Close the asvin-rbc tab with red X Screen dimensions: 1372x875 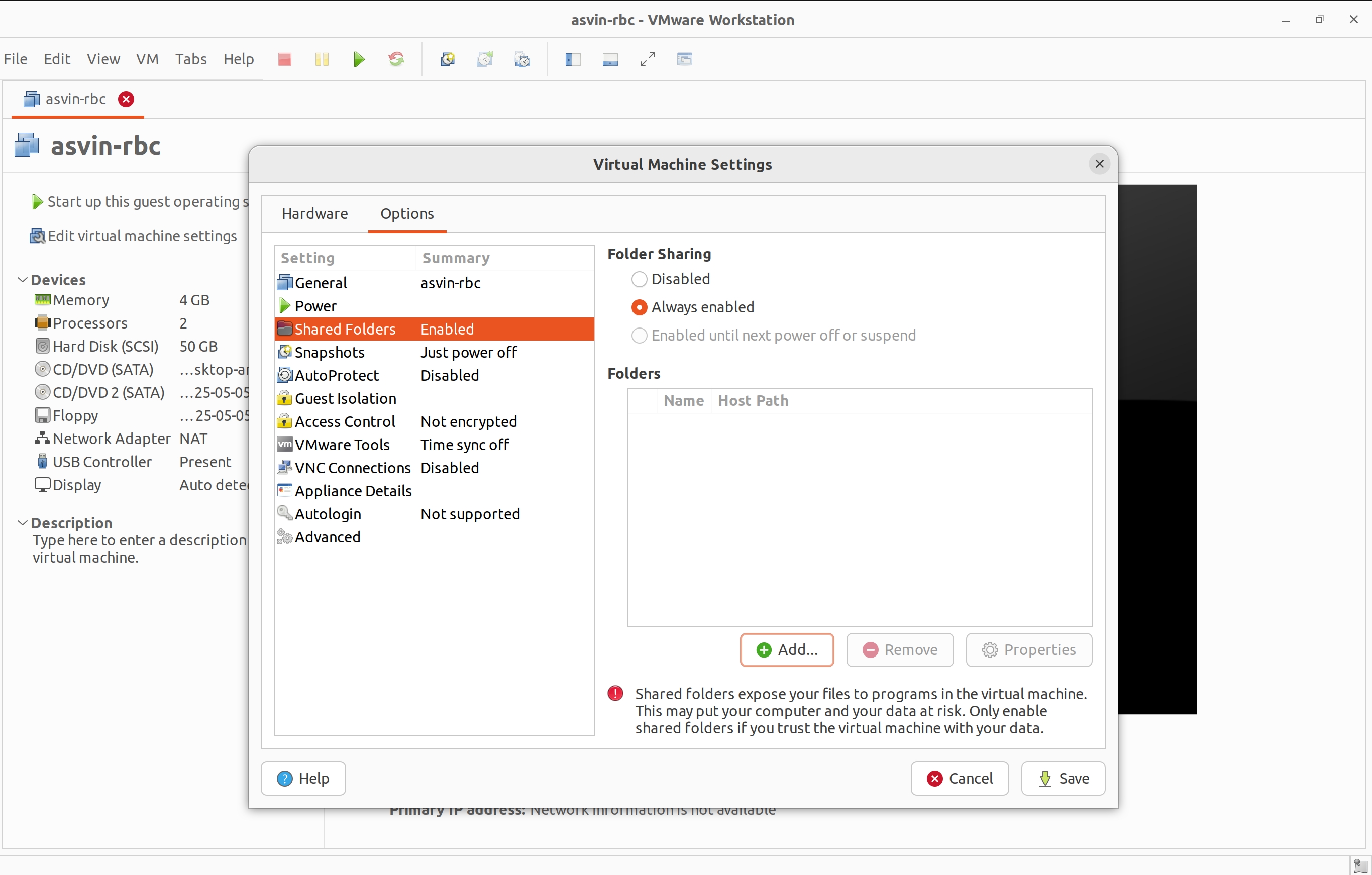click(126, 99)
